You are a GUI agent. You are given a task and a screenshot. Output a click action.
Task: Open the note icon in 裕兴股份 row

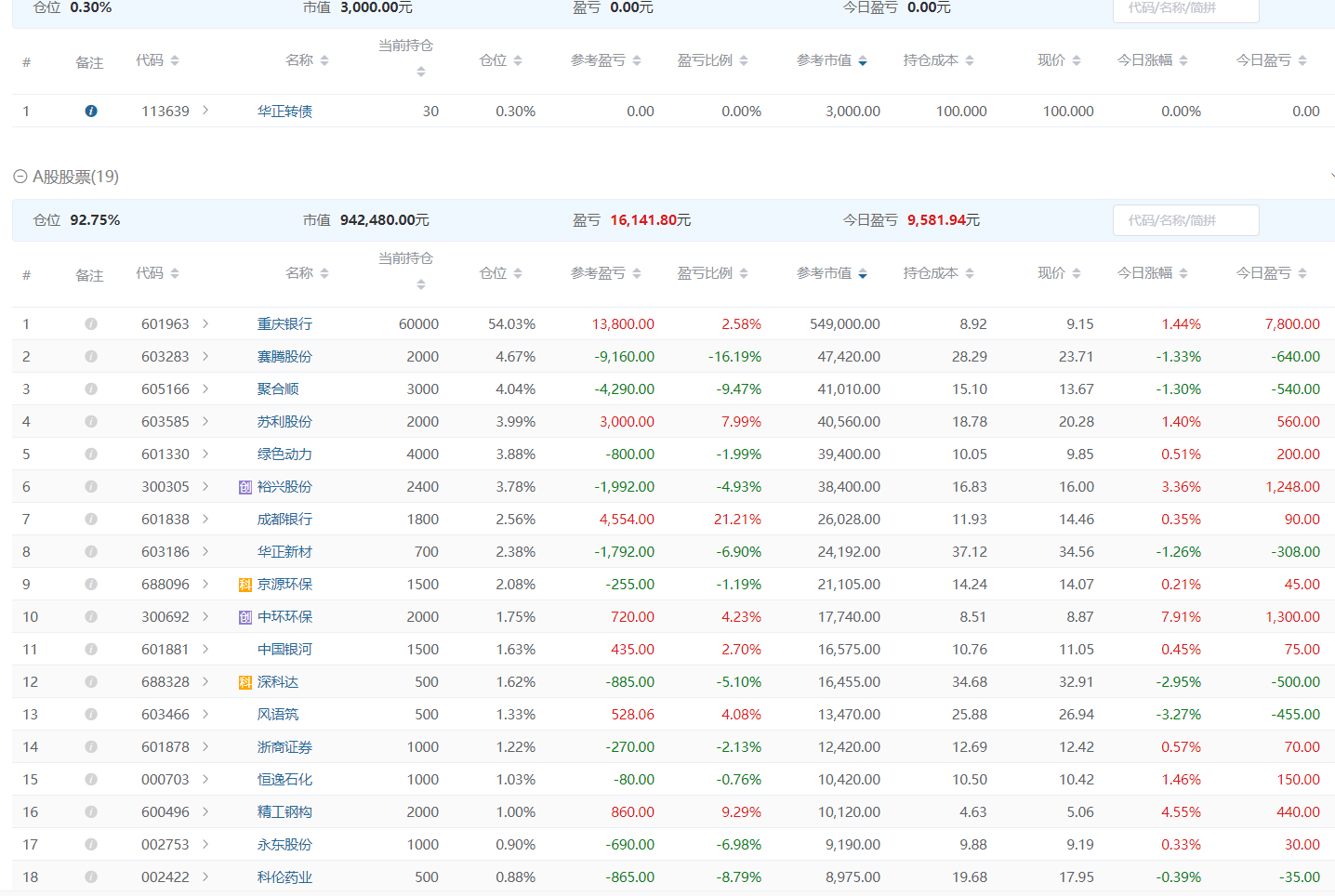(91, 486)
